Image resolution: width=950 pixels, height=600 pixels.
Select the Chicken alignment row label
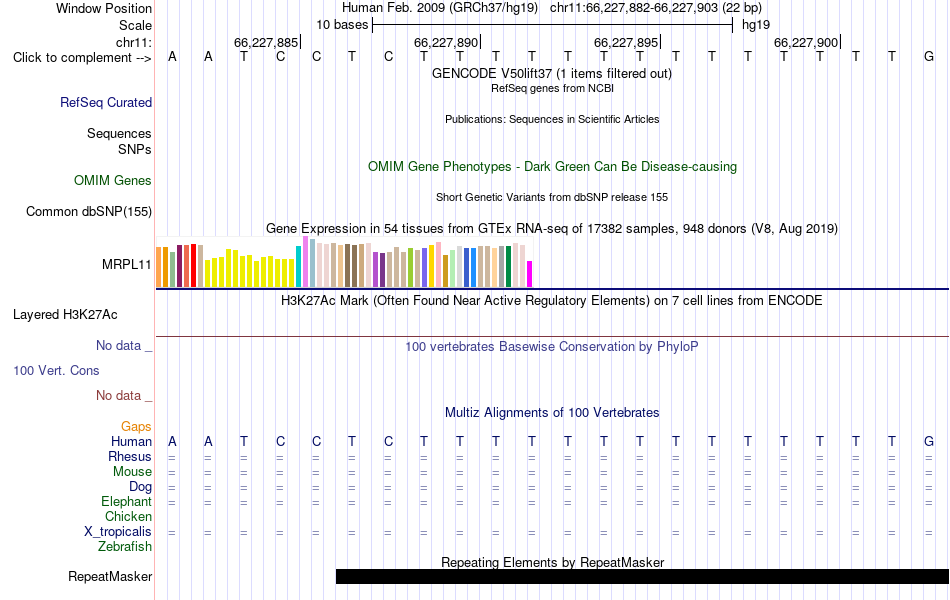coord(128,516)
